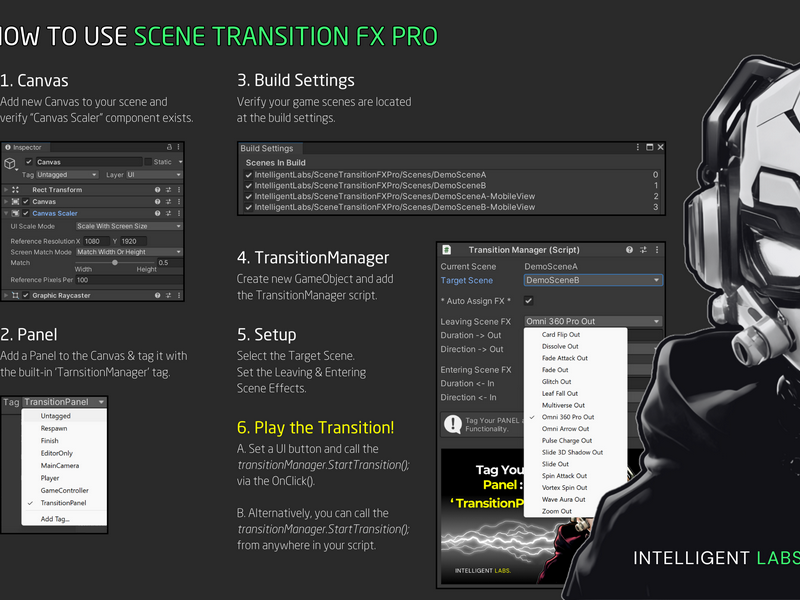Open help for the Canvas component

click(x=157, y=202)
